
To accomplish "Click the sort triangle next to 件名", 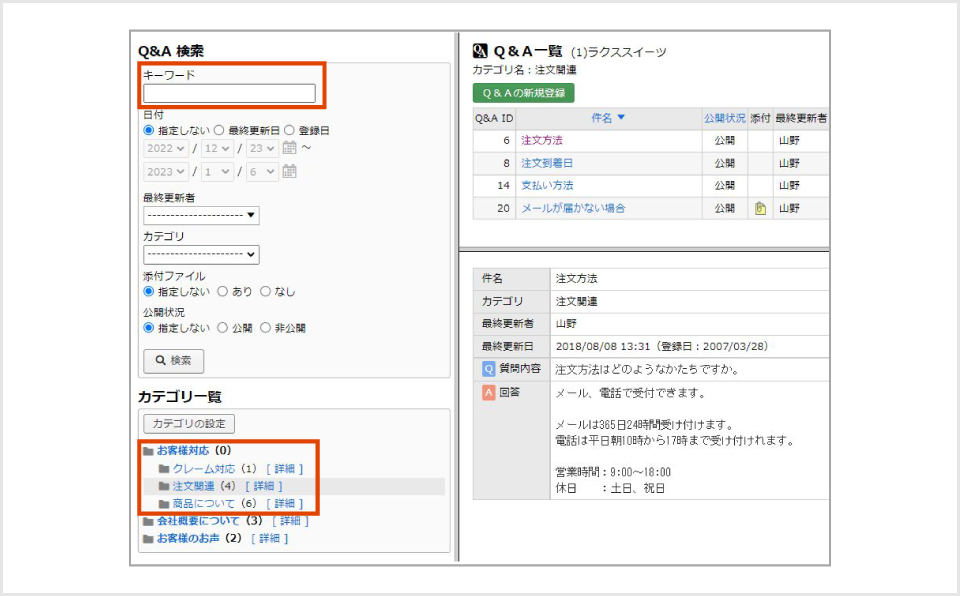I will point(622,119).
